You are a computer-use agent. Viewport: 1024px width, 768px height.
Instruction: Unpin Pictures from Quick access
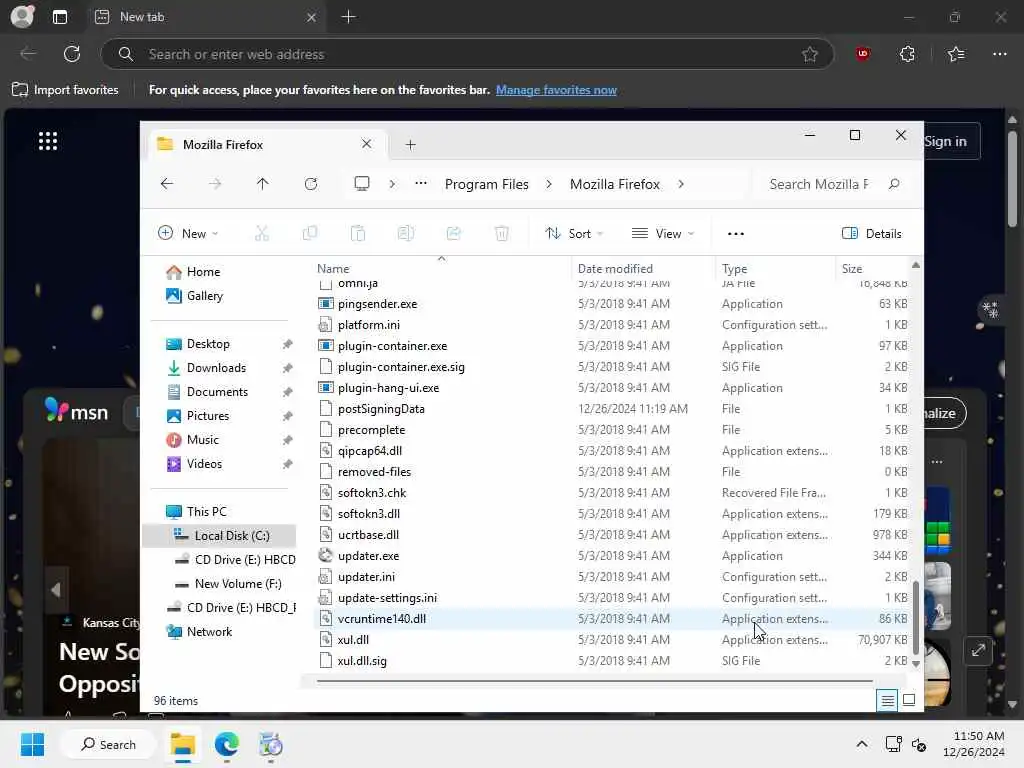[x=287, y=416]
